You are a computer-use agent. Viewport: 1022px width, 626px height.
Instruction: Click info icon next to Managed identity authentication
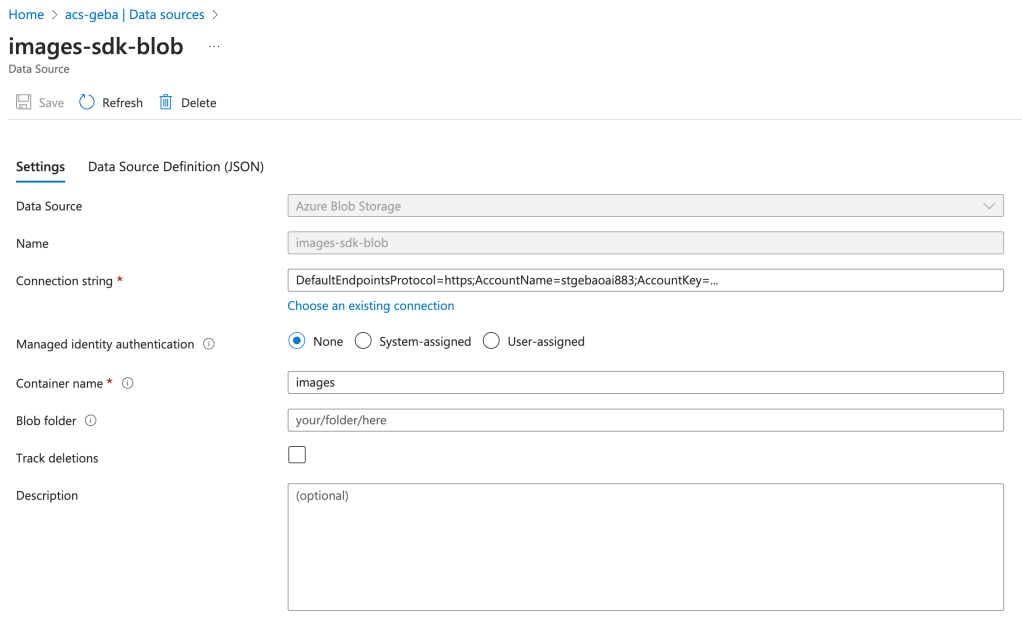(x=209, y=344)
